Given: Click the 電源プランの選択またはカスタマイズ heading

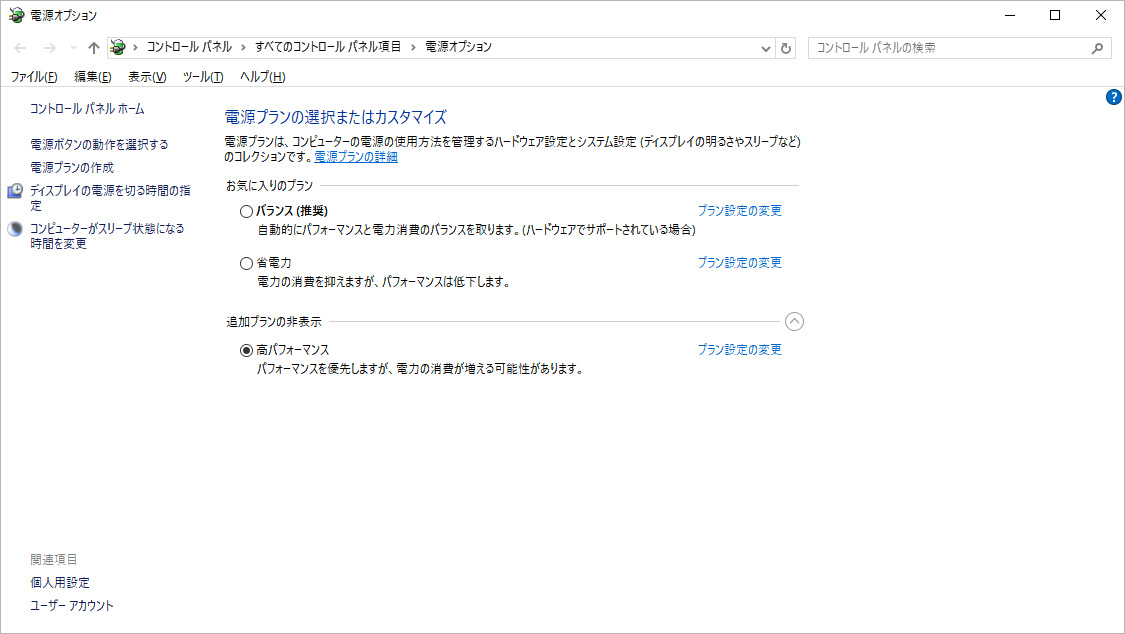Looking at the screenshot, I should pos(336,117).
